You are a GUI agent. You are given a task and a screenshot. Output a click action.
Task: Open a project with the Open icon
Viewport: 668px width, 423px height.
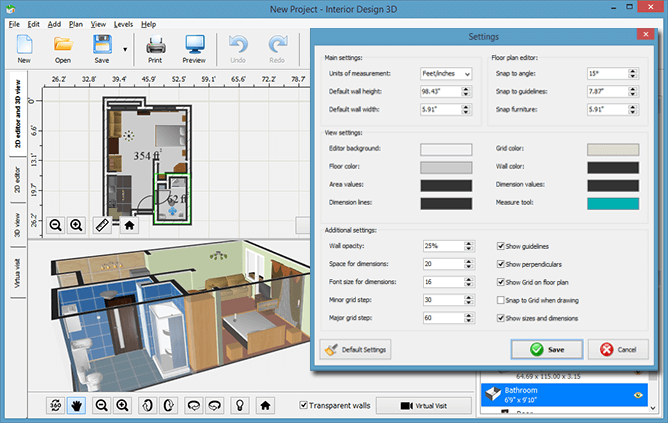pyautogui.click(x=63, y=44)
